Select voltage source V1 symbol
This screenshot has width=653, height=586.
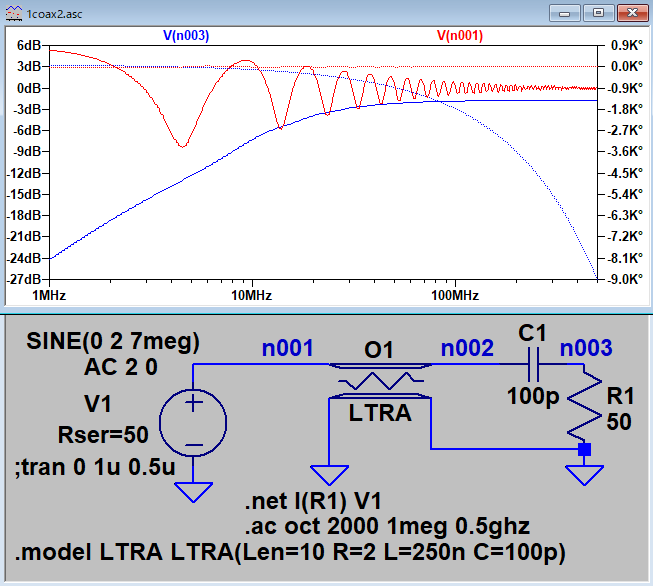193,422
